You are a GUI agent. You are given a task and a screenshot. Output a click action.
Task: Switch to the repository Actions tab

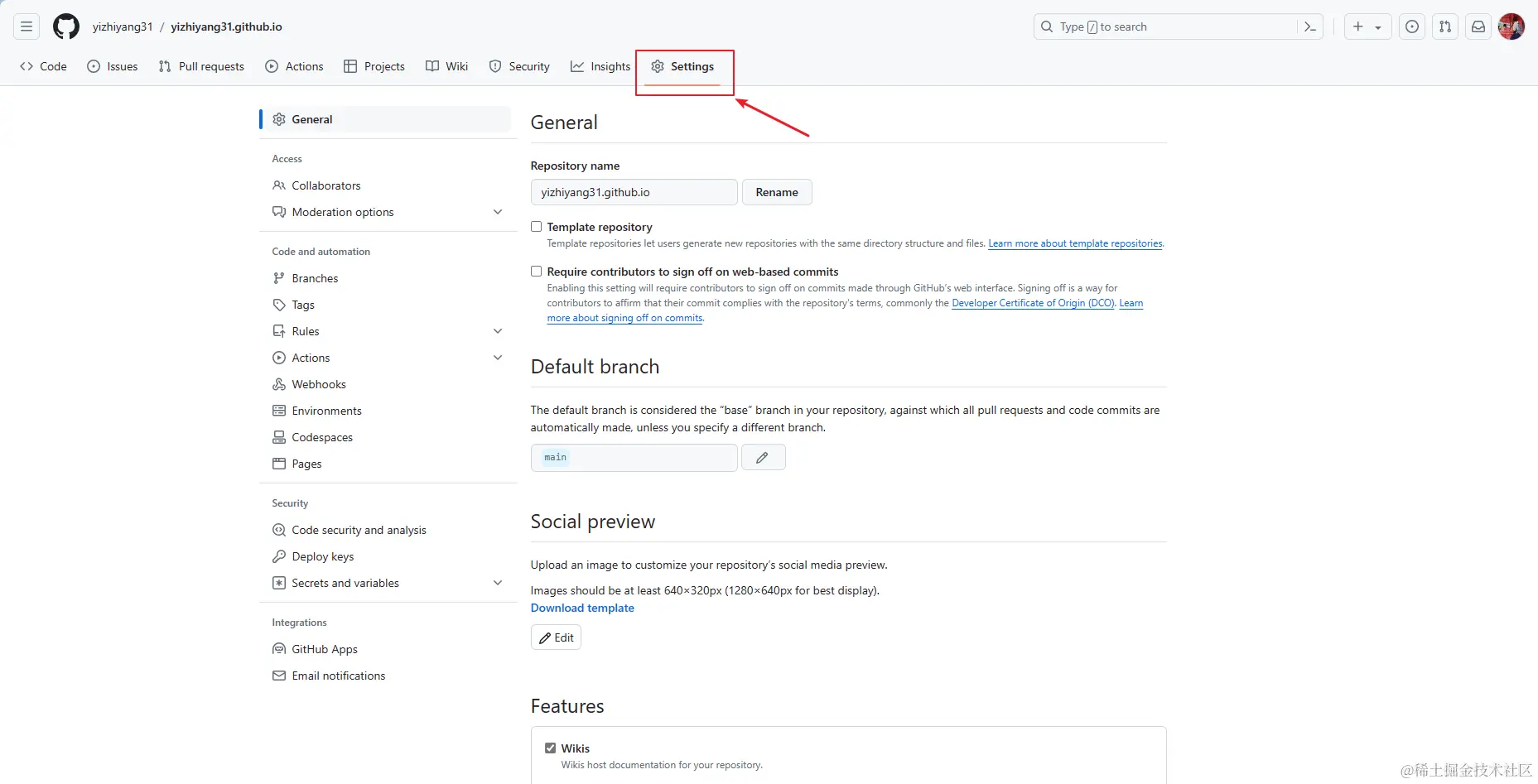click(x=294, y=66)
